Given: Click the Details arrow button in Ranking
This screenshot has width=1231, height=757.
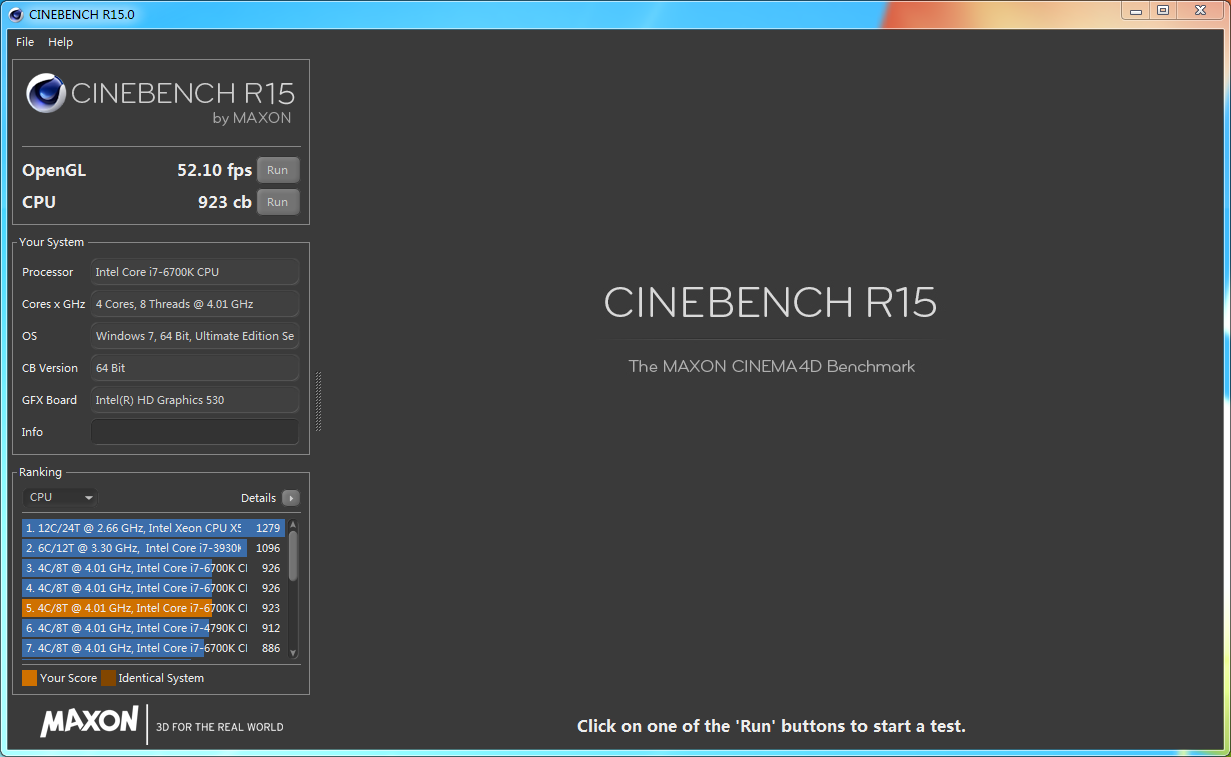Looking at the screenshot, I should coord(290,498).
